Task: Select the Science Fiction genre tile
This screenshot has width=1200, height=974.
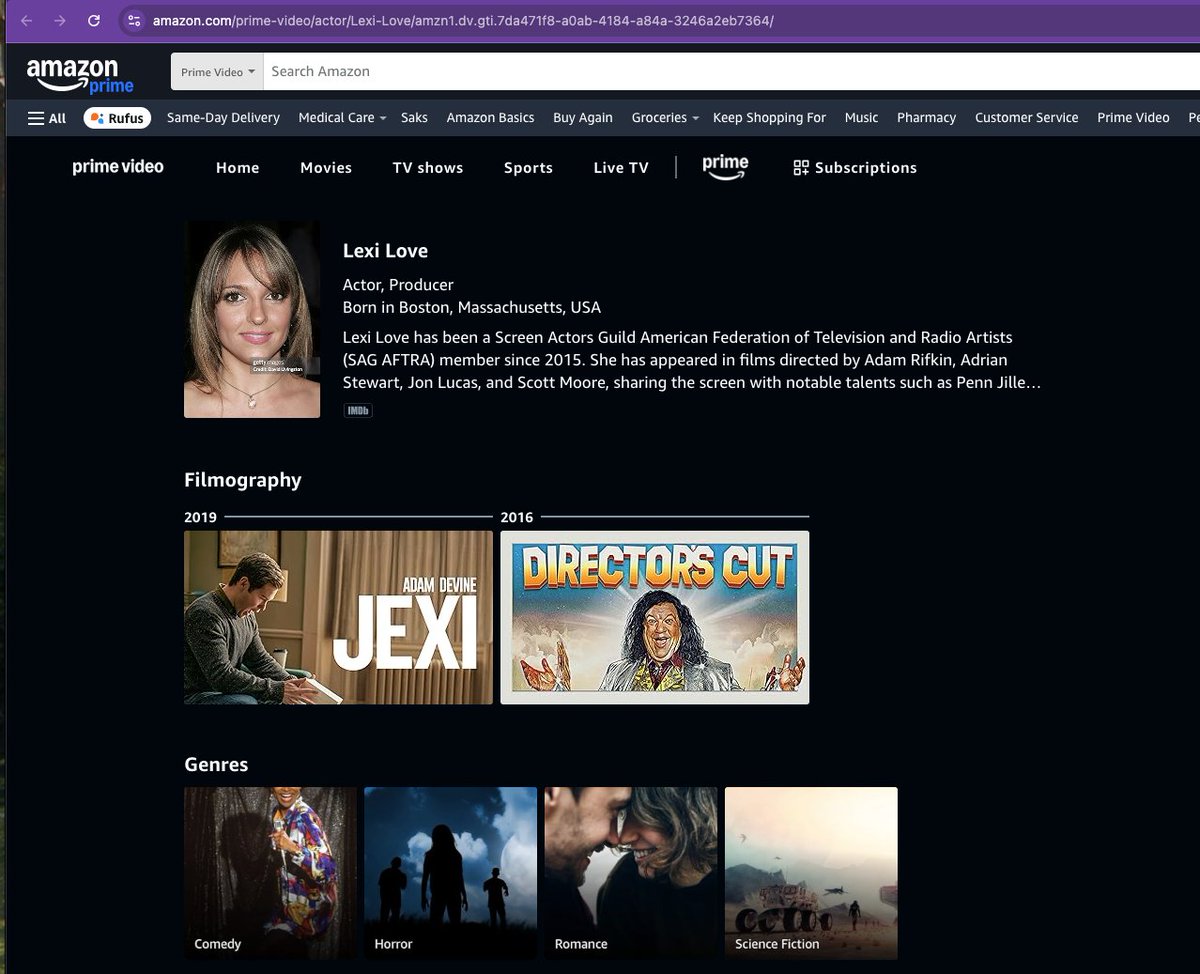Action: 811,873
